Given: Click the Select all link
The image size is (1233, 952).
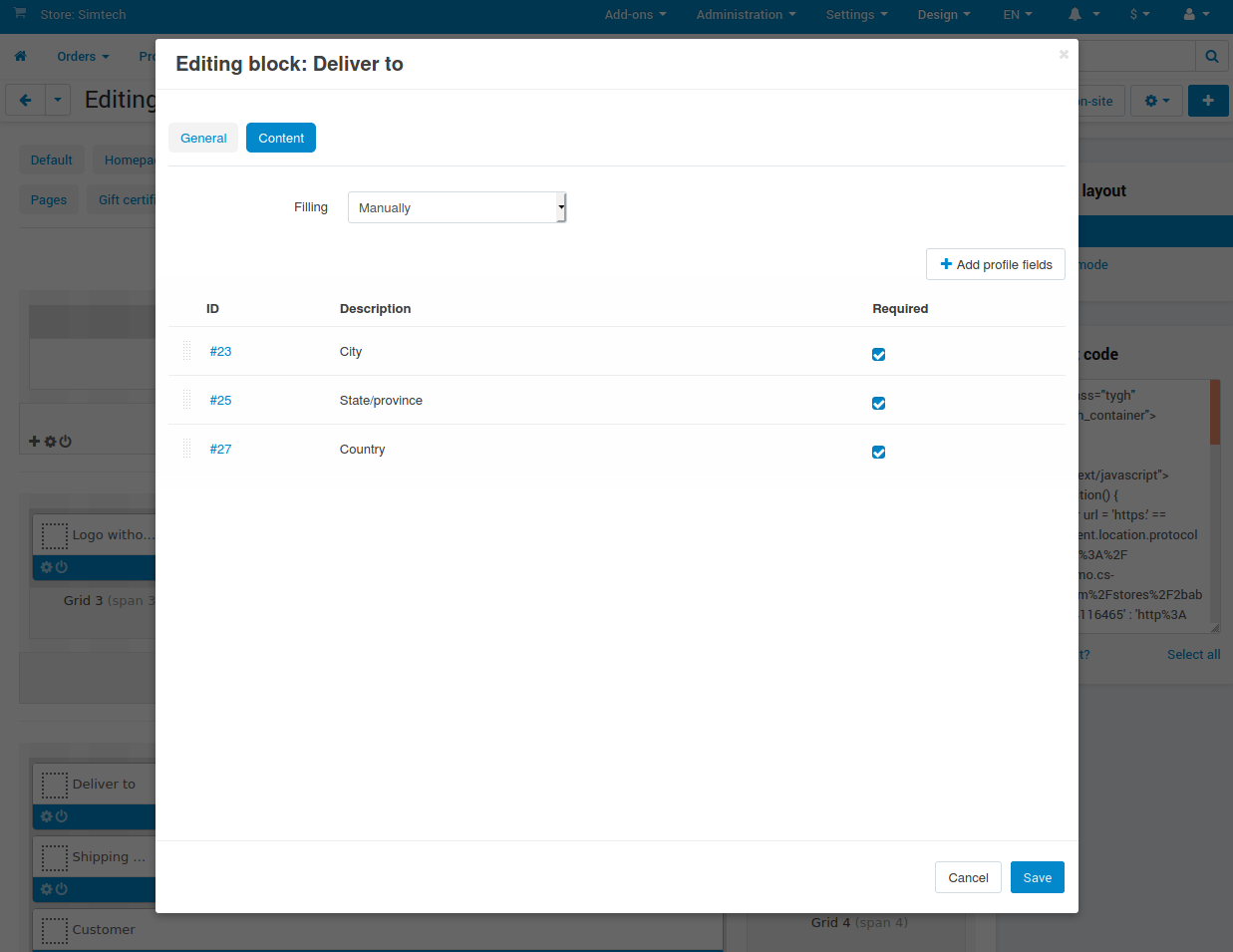Looking at the screenshot, I should [x=1193, y=654].
